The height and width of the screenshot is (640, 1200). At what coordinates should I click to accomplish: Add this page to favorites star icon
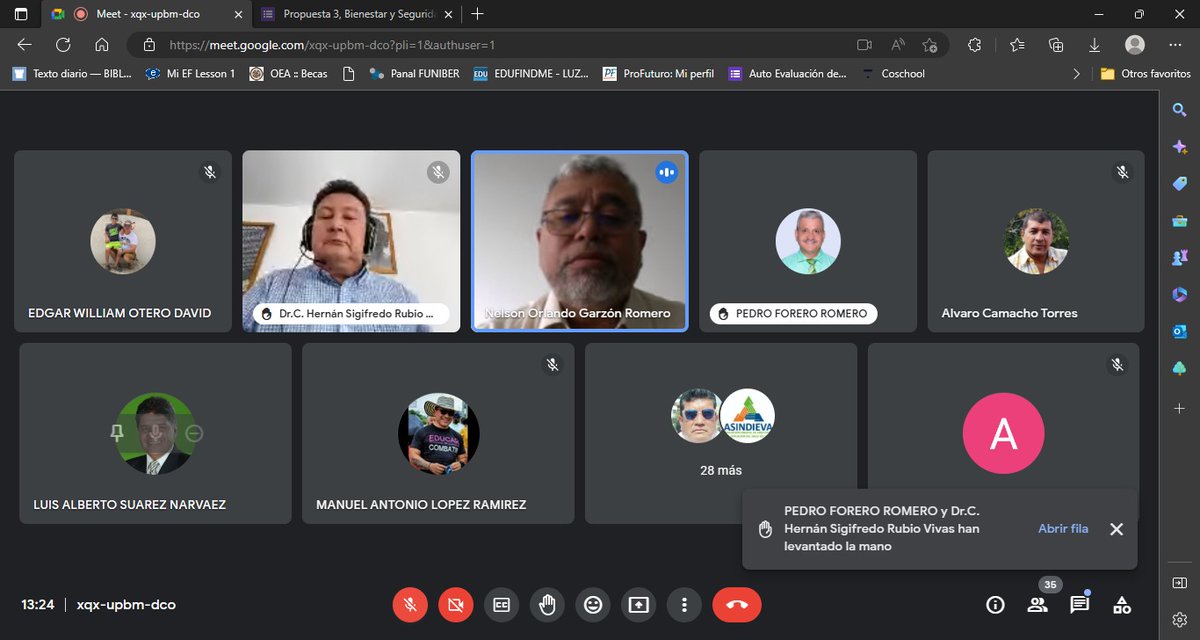(930, 45)
